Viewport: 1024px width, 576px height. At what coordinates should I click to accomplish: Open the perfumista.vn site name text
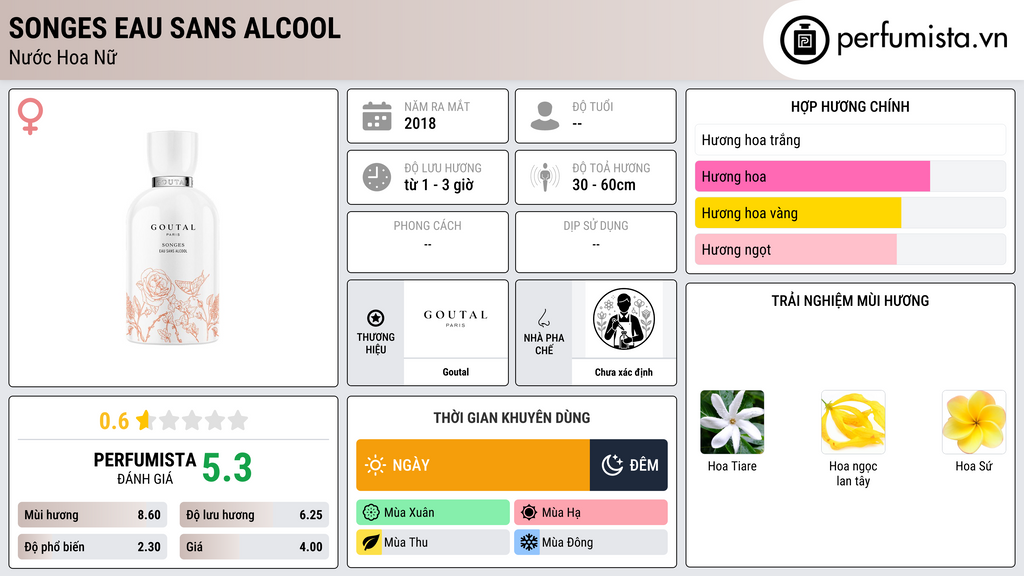[x=922, y=39]
